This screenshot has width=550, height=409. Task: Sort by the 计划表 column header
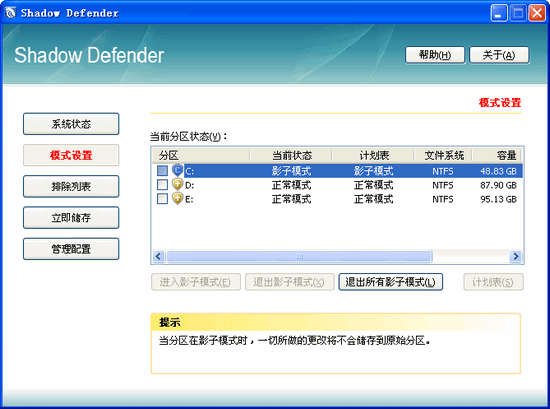tap(373, 155)
